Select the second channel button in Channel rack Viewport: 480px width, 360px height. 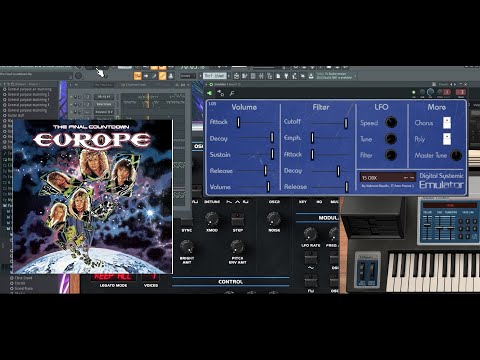point(104,104)
